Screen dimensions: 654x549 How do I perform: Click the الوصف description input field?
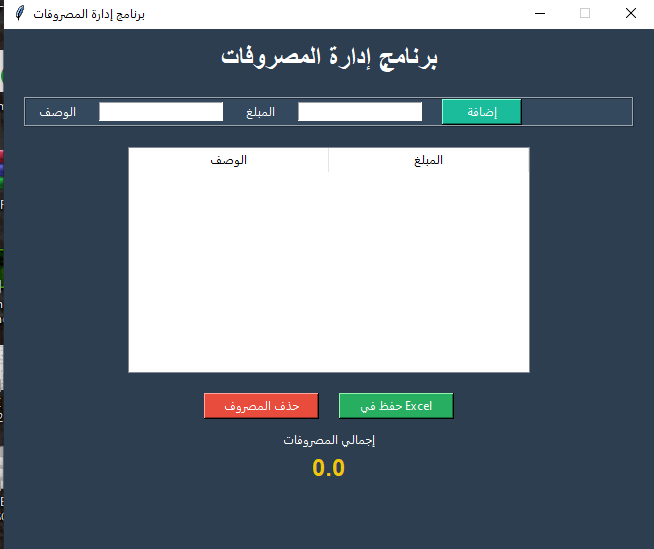pyautogui.click(x=161, y=112)
